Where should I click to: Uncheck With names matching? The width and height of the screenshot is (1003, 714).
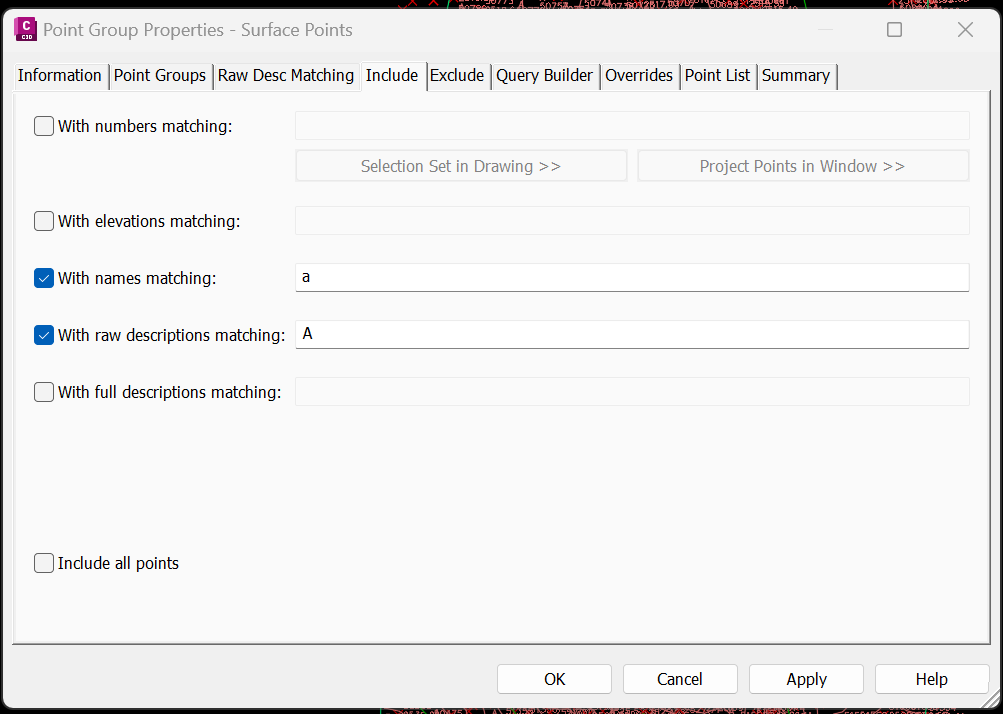click(x=44, y=278)
